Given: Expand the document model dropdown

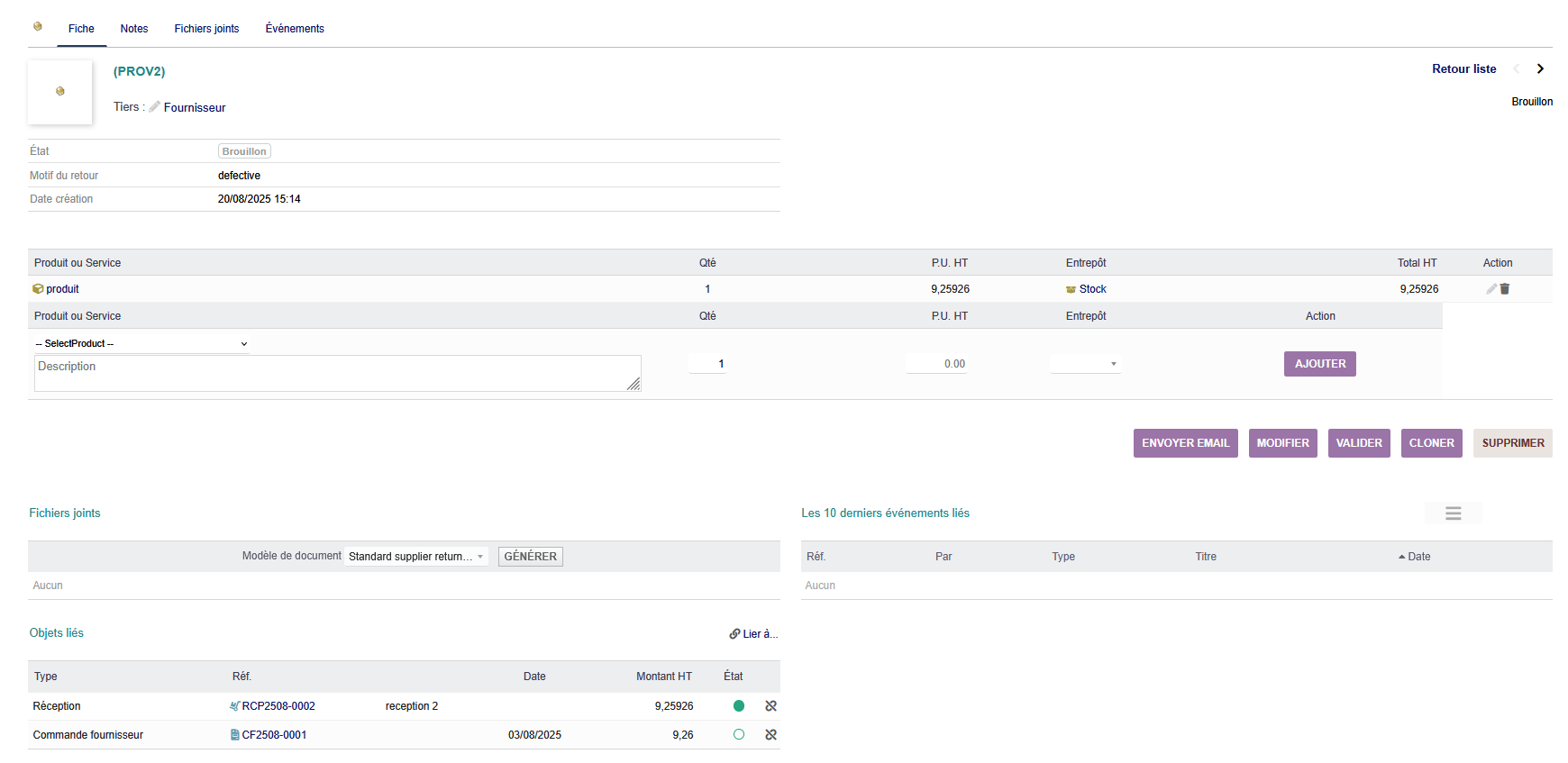Looking at the screenshot, I should tap(416, 557).
